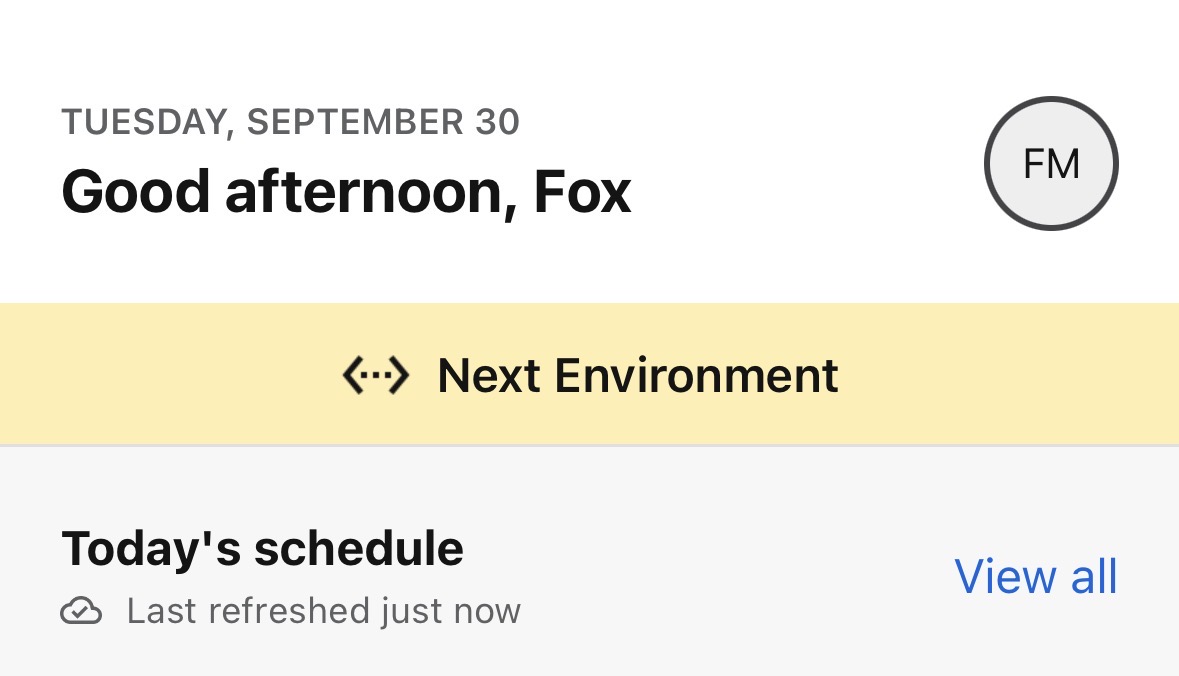This screenshot has width=1179, height=676.
Task: Click the environment code-brackets icon
Action: pos(375,376)
